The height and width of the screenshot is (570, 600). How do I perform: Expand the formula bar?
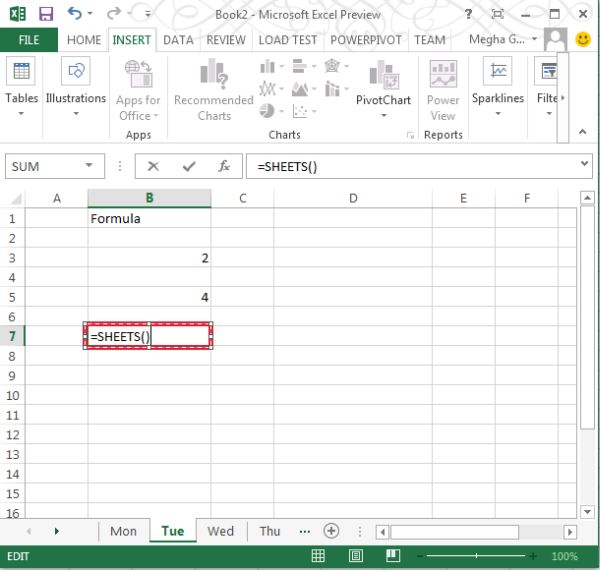pyautogui.click(x=584, y=163)
